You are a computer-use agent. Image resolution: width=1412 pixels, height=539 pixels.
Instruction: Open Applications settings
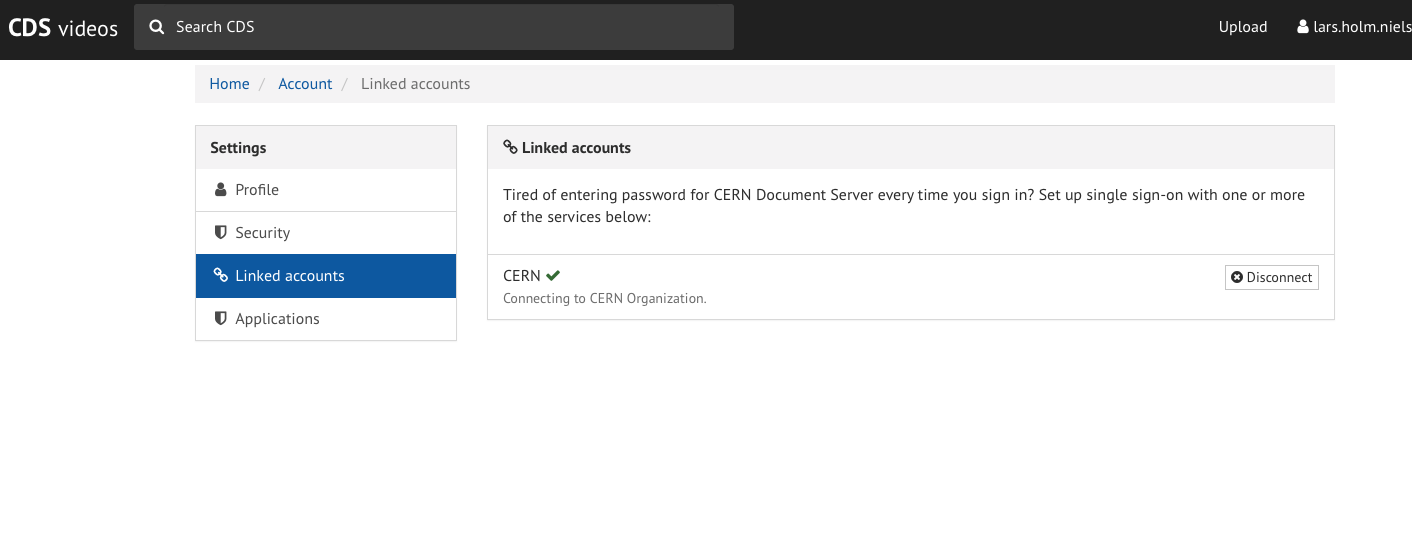(326, 319)
